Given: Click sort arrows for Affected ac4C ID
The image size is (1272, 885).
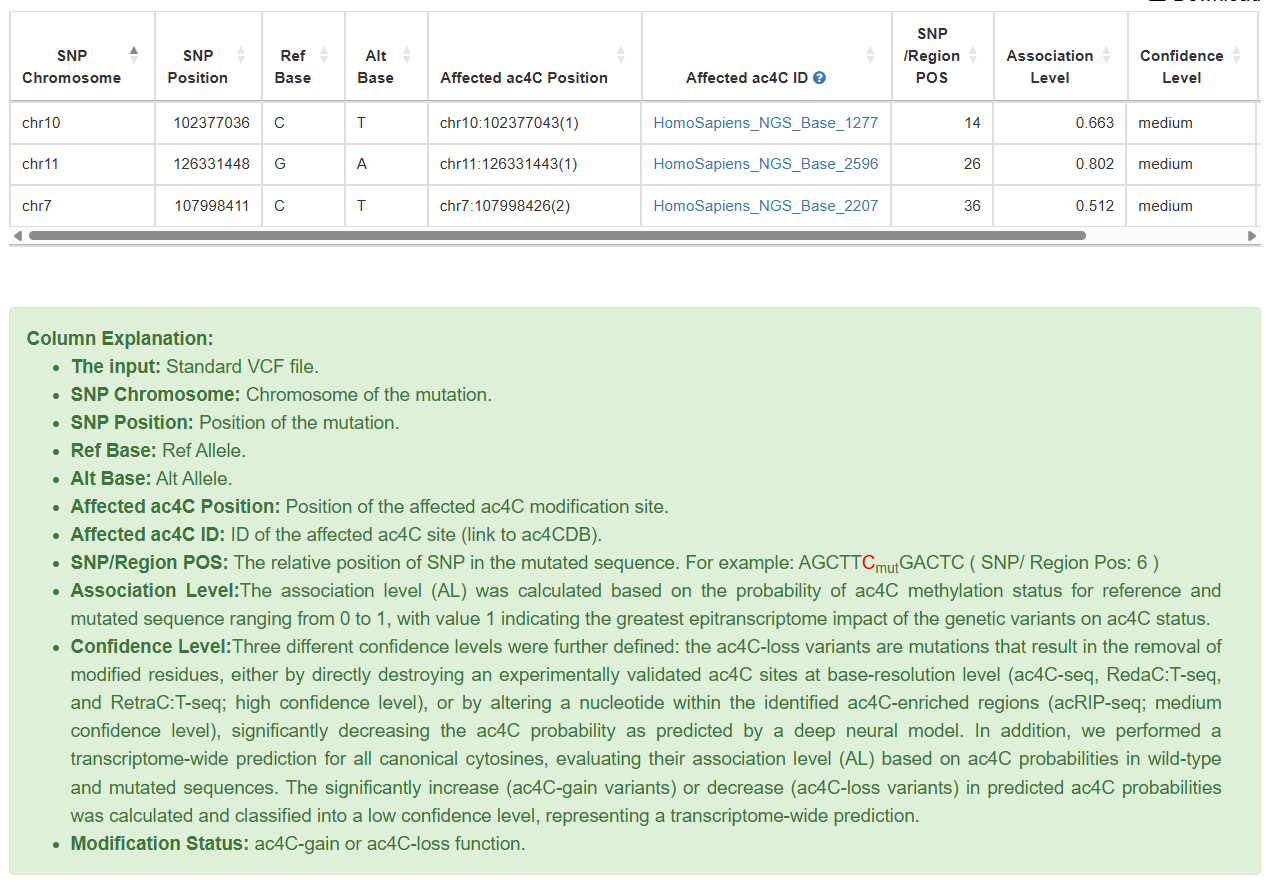Looking at the screenshot, I should pyautogui.click(x=870, y=55).
